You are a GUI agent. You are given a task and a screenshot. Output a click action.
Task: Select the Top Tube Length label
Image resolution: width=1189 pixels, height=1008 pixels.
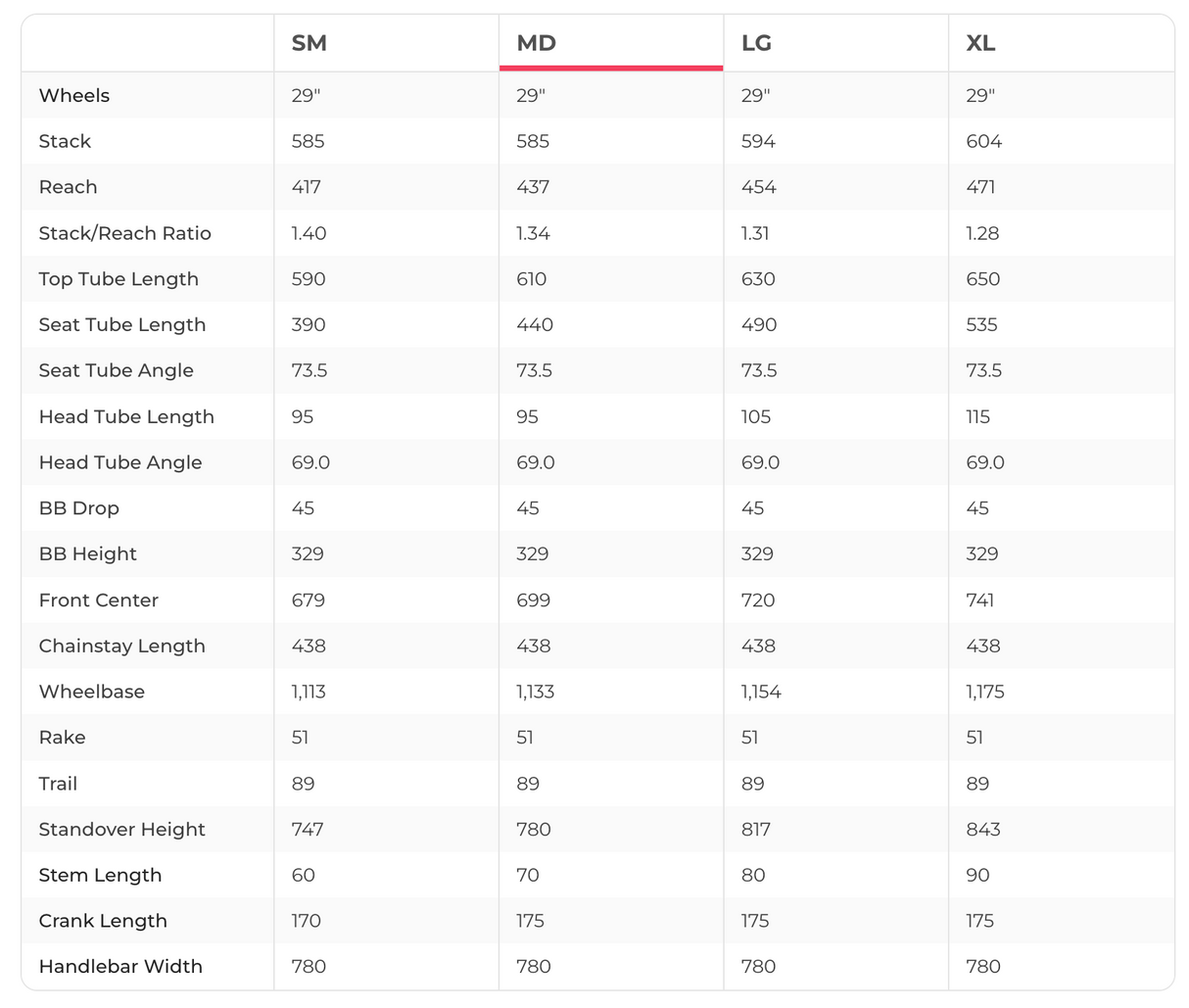pyautogui.click(x=119, y=279)
